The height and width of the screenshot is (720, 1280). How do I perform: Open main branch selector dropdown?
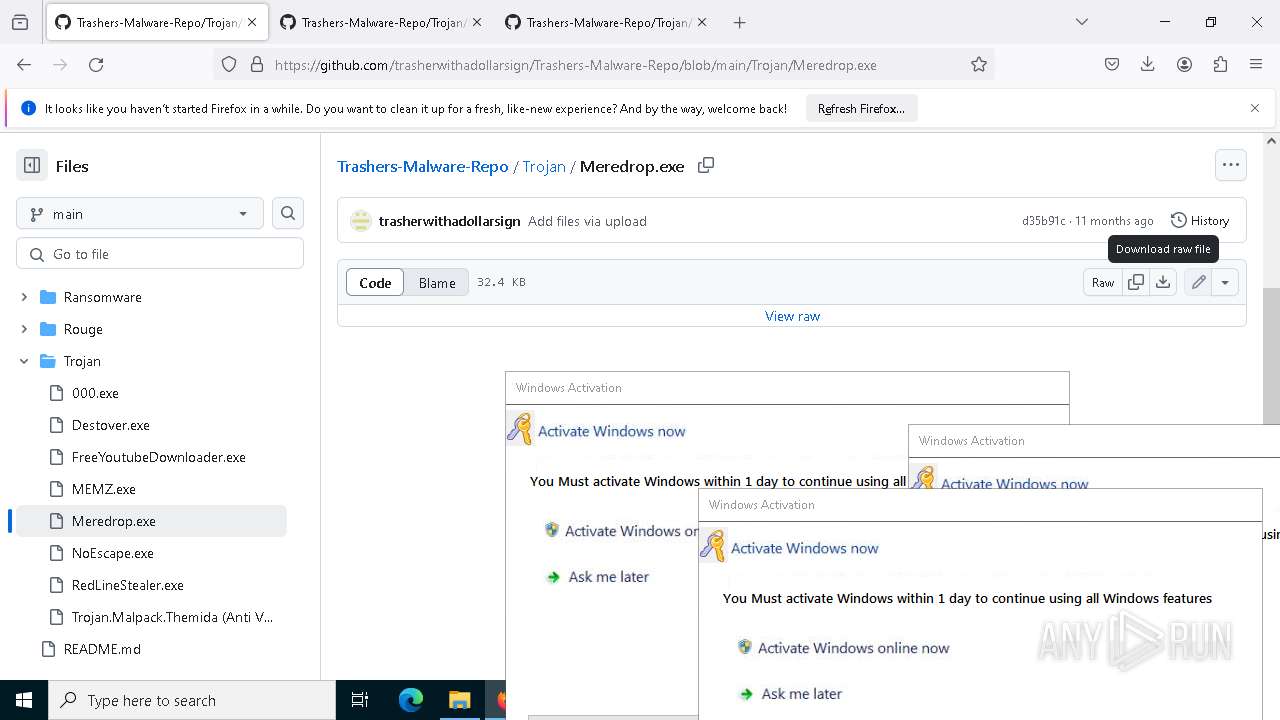point(140,214)
